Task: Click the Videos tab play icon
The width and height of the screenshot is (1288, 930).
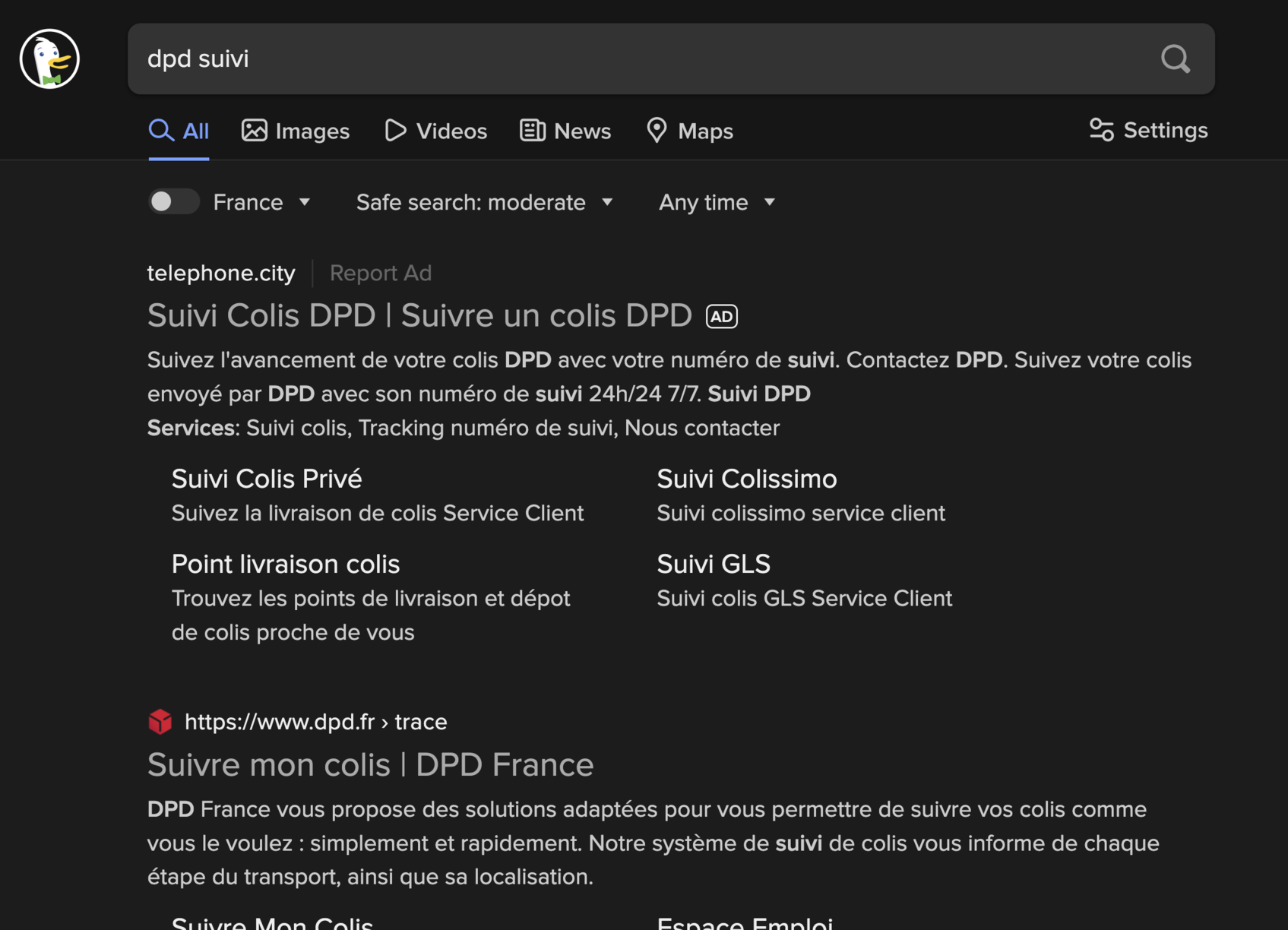Action: [395, 131]
